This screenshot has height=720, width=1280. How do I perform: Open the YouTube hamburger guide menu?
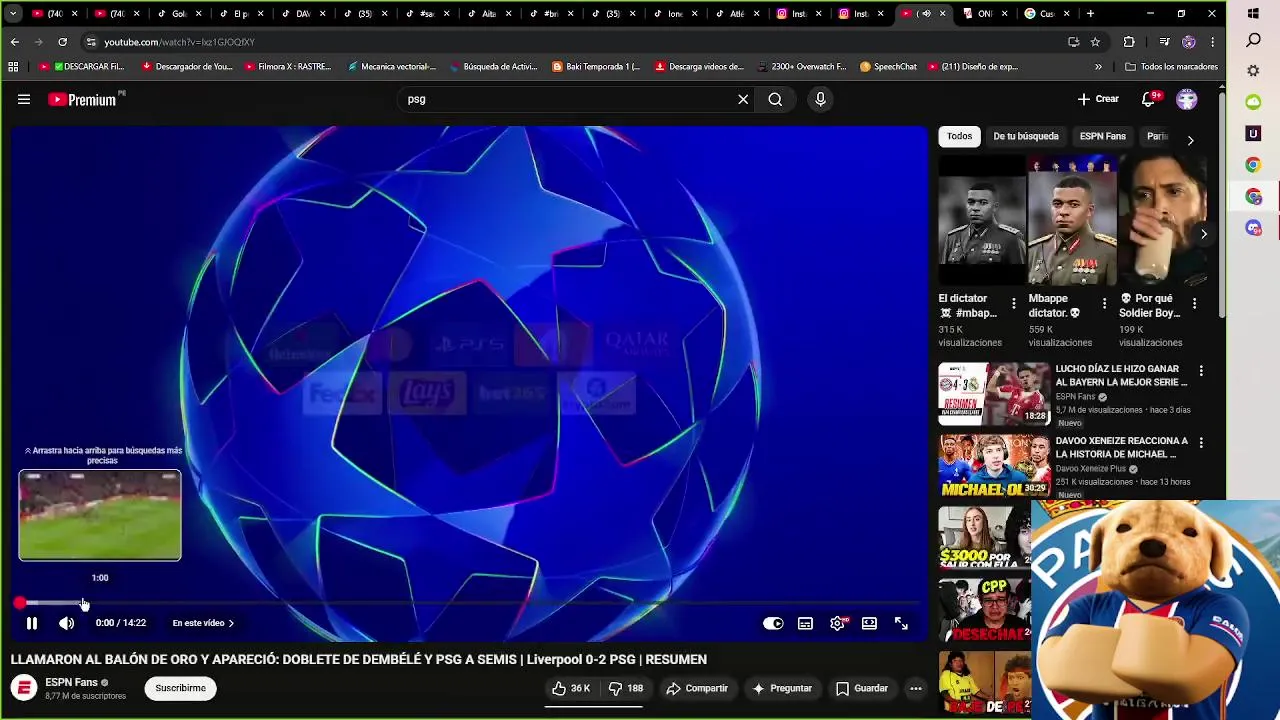(x=24, y=99)
